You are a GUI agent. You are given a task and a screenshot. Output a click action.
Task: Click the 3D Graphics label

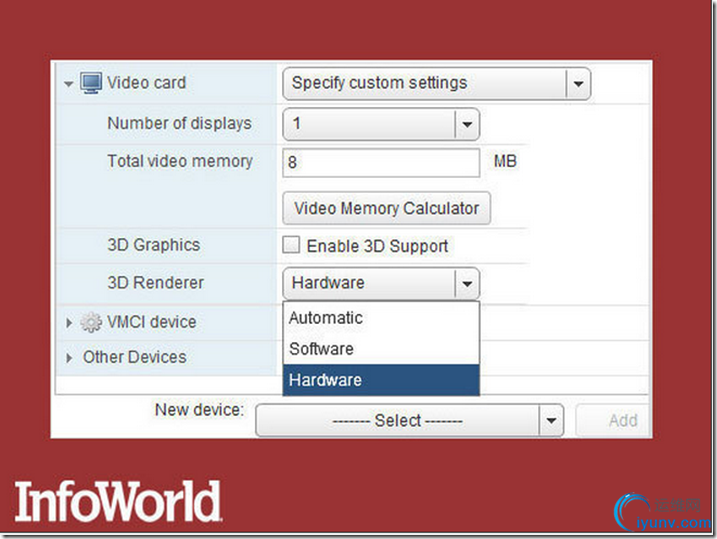click(x=154, y=245)
